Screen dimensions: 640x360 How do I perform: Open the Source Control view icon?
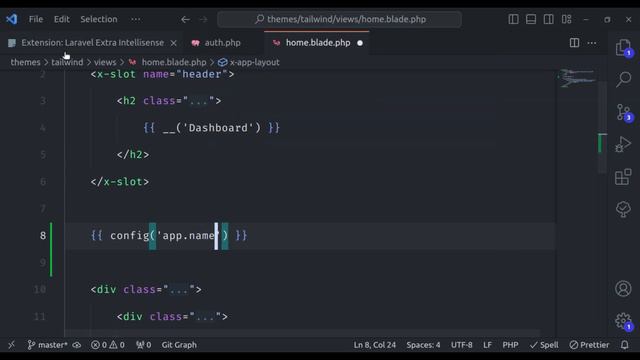point(623,112)
